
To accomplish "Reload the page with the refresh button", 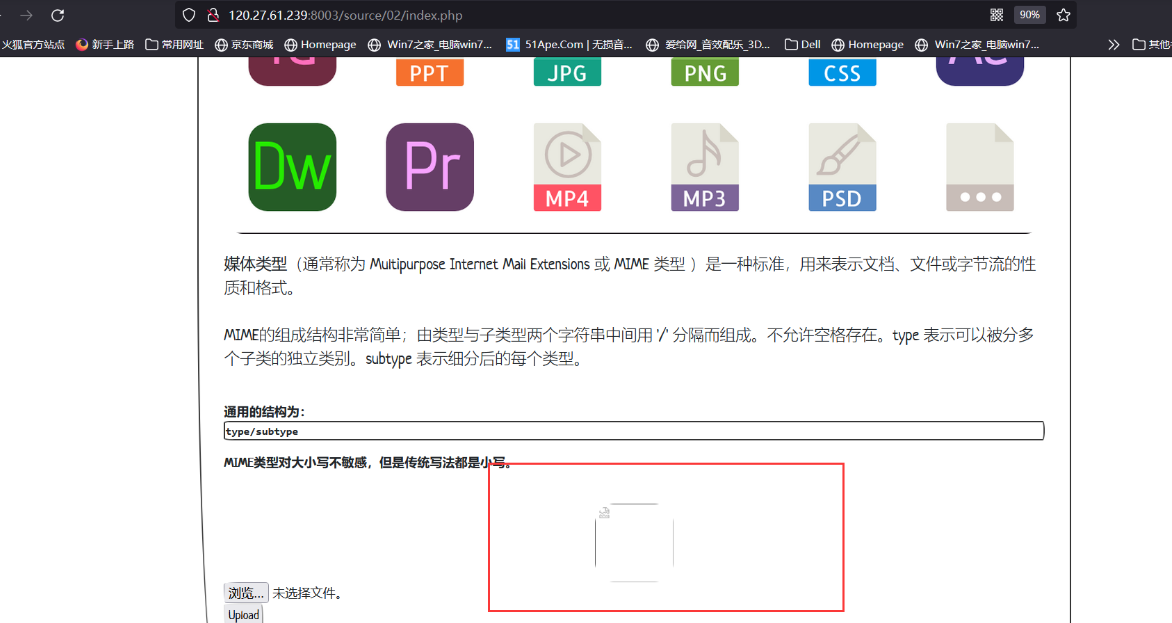I will (x=58, y=15).
